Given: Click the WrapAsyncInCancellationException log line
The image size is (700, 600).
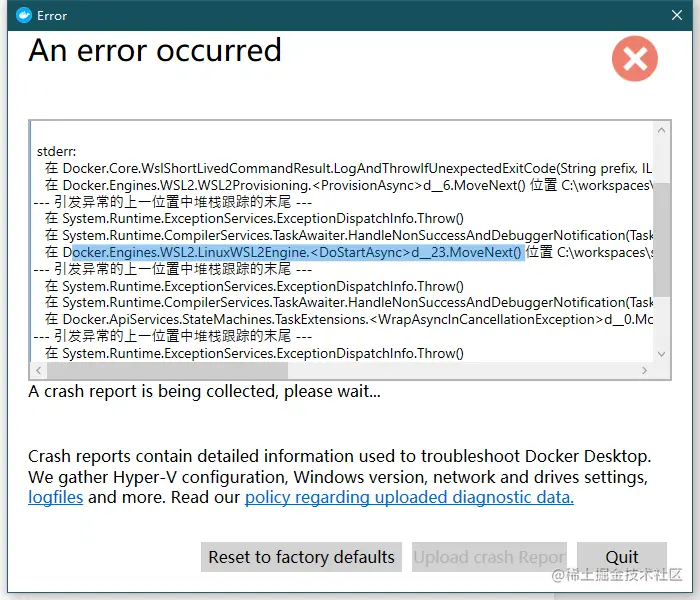Looking at the screenshot, I should point(348,319).
